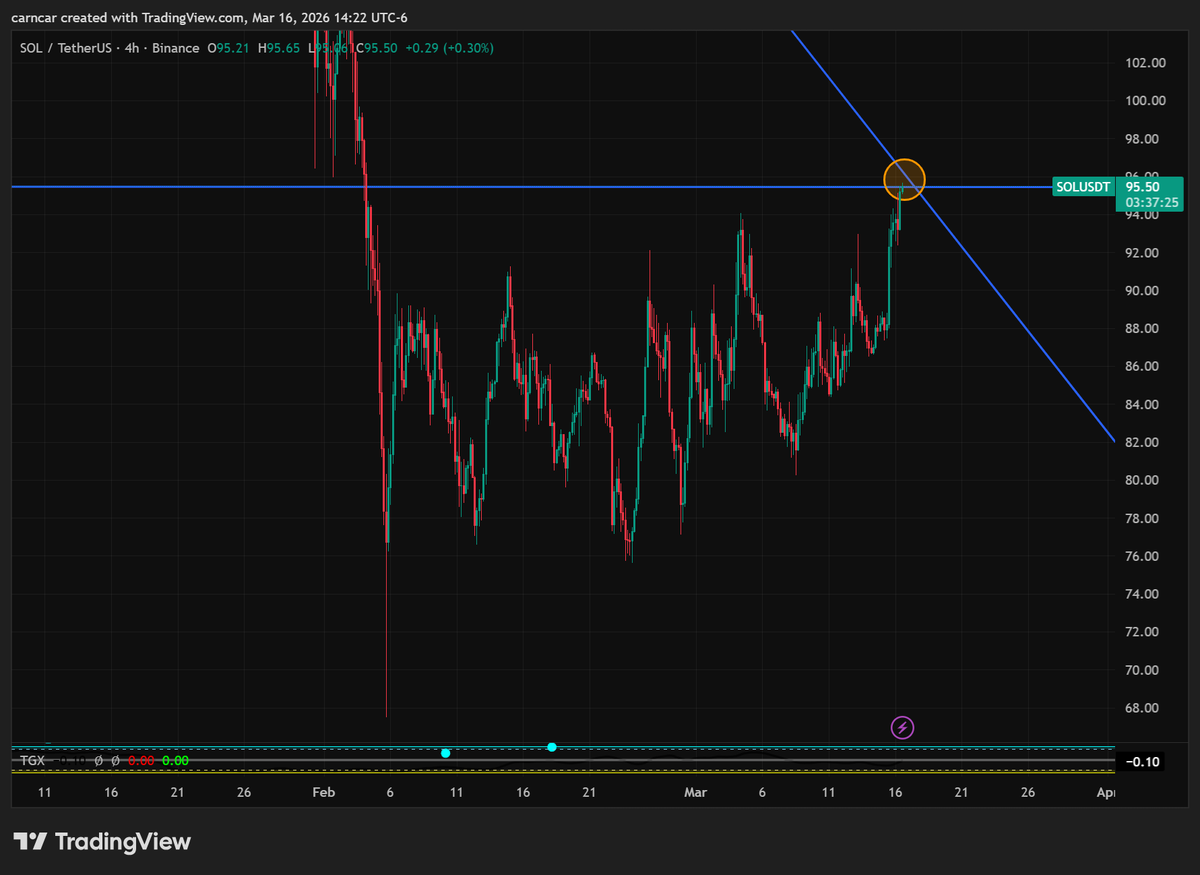This screenshot has height=875, width=1200.
Task: Click the close value C95.50
Action: tap(378, 48)
